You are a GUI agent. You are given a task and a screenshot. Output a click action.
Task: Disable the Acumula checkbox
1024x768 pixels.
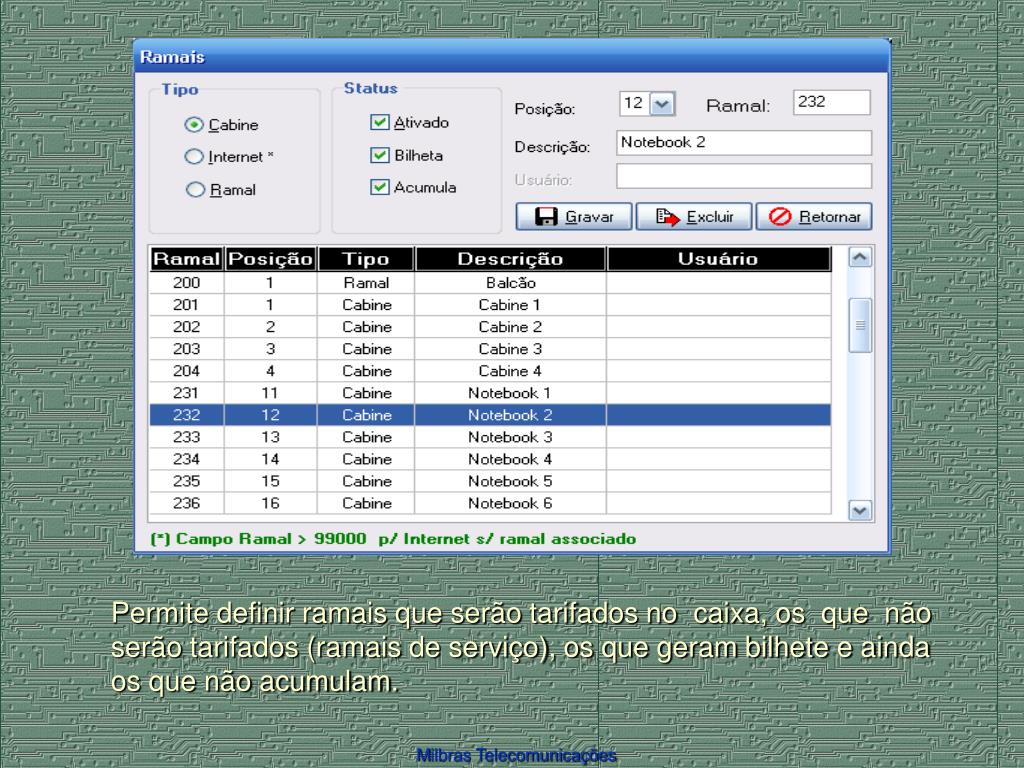[x=379, y=187]
